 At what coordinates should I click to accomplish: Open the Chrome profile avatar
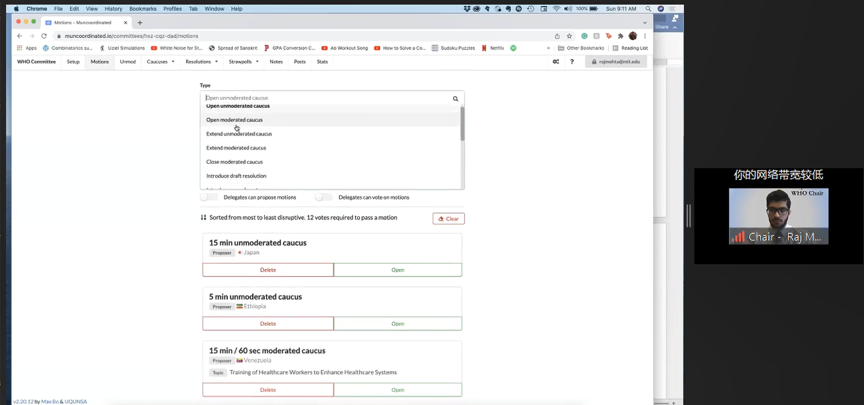coord(633,36)
